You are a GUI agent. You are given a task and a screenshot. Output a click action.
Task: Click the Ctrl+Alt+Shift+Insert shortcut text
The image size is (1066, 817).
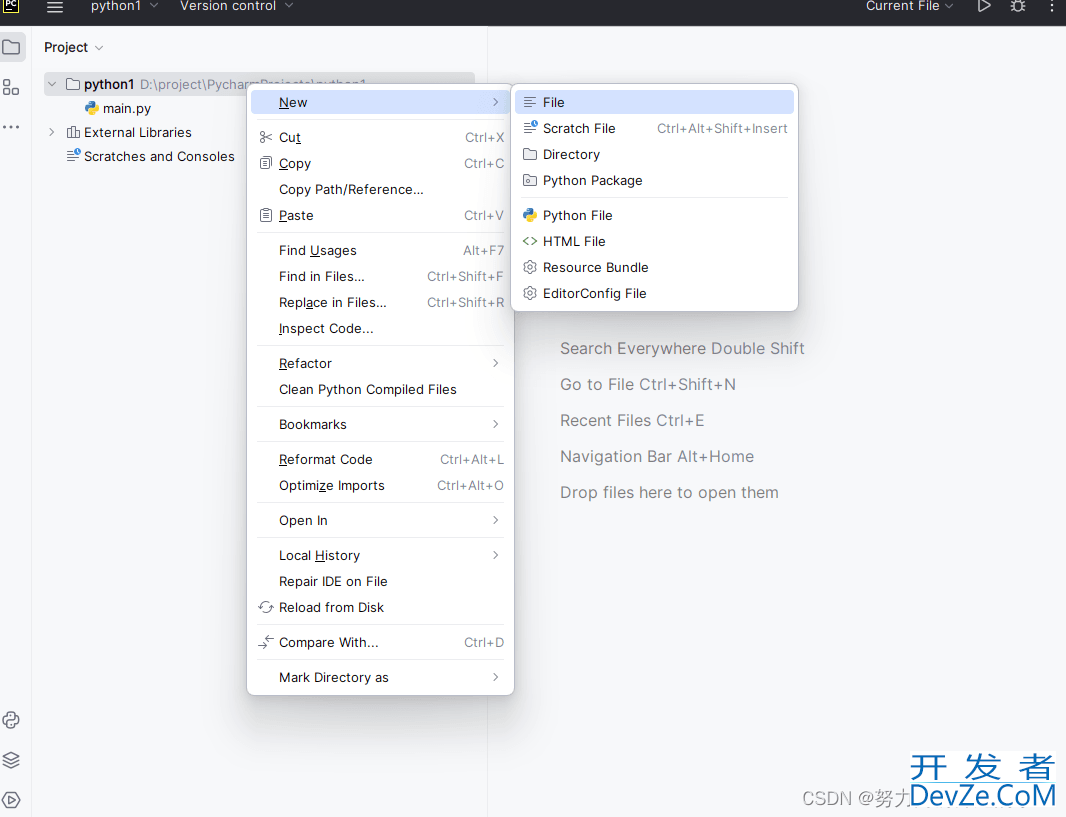(722, 128)
